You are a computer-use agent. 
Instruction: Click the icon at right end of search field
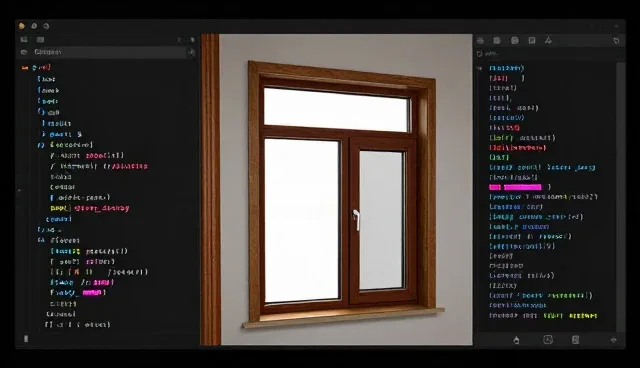[191, 52]
